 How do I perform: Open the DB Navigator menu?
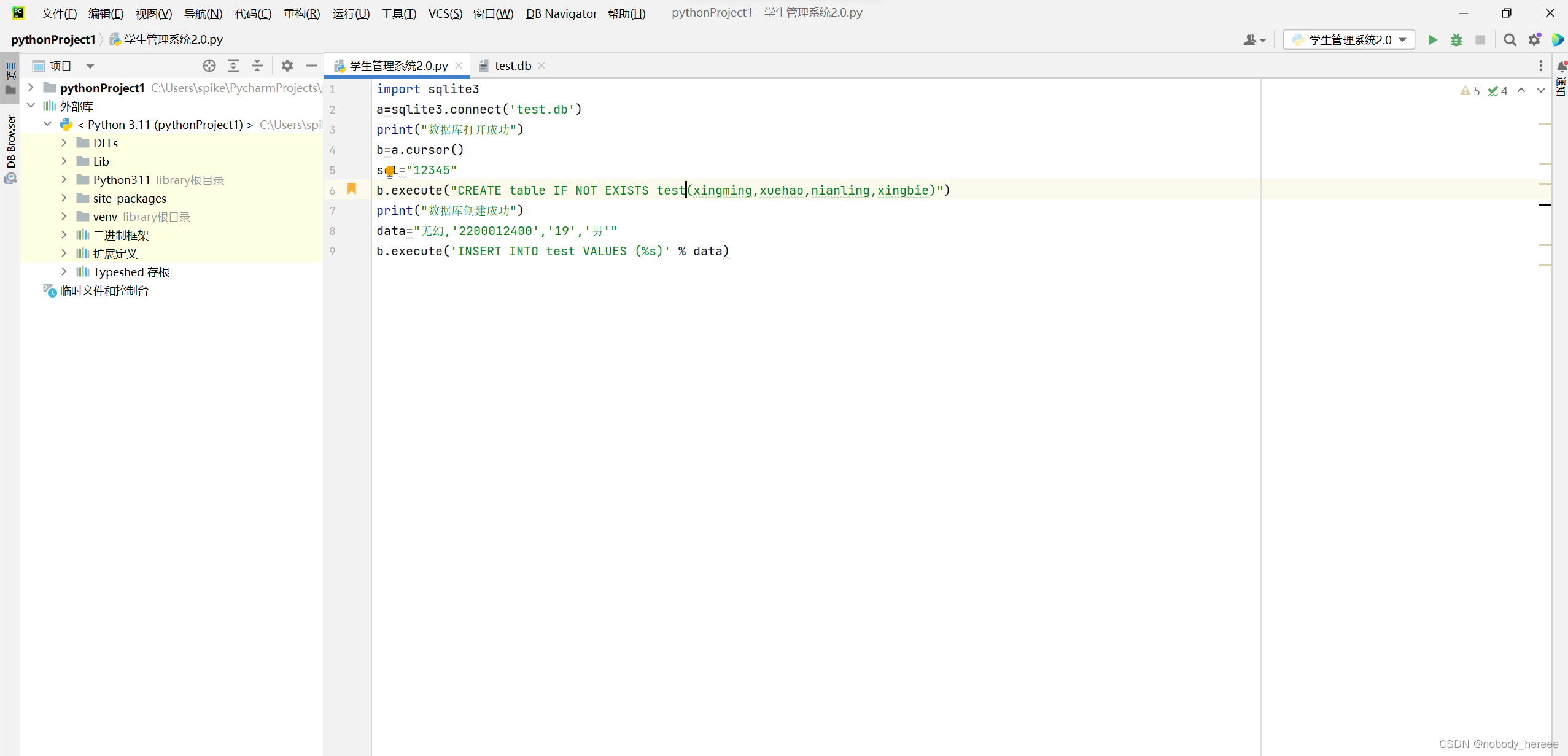(561, 13)
